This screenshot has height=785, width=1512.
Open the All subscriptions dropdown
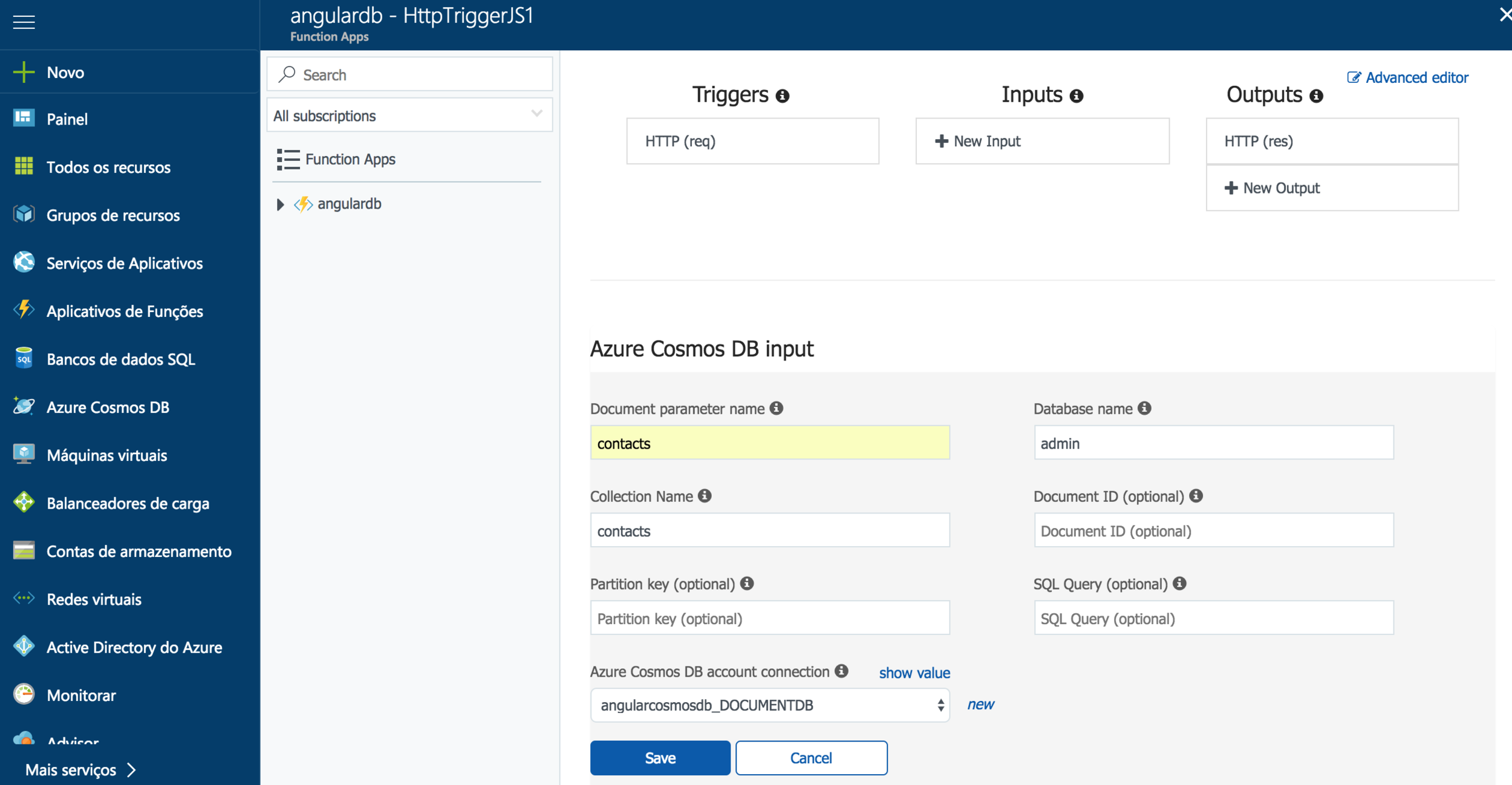point(409,115)
